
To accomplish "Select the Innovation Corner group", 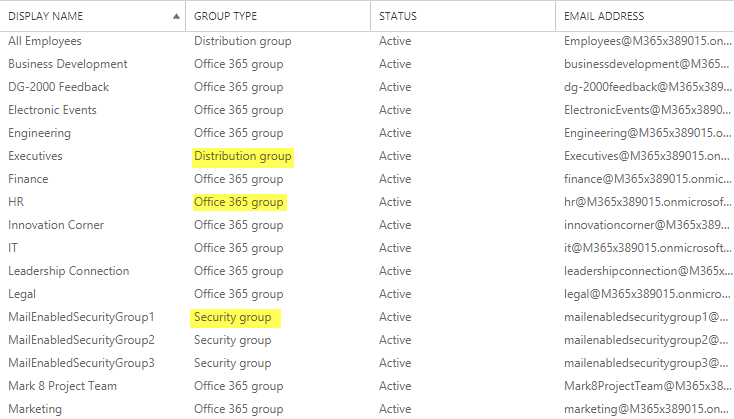I will 367,225.
